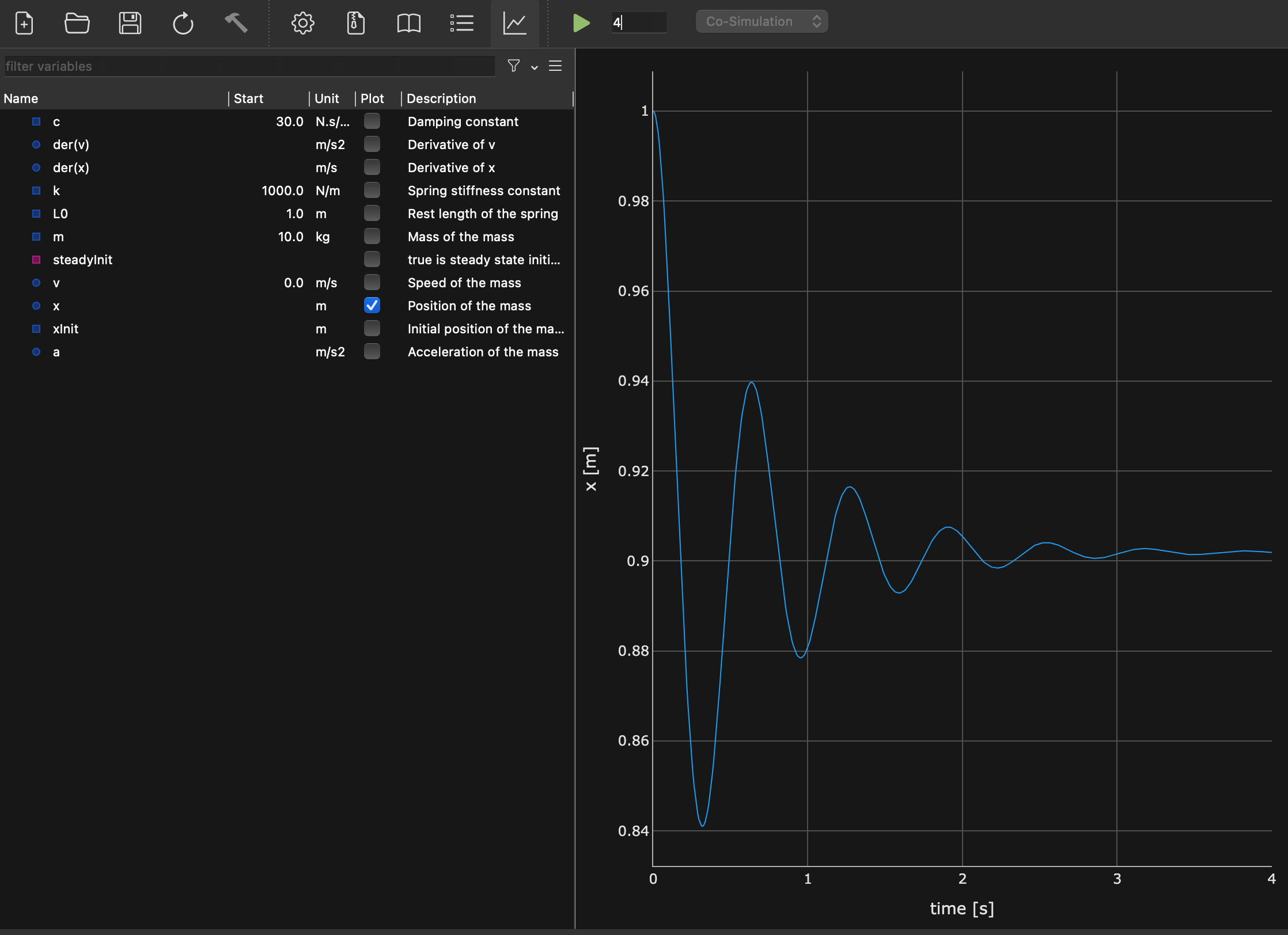Toggle plot checkbox for L0
The image size is (1288, 935).
pos(372,213)
